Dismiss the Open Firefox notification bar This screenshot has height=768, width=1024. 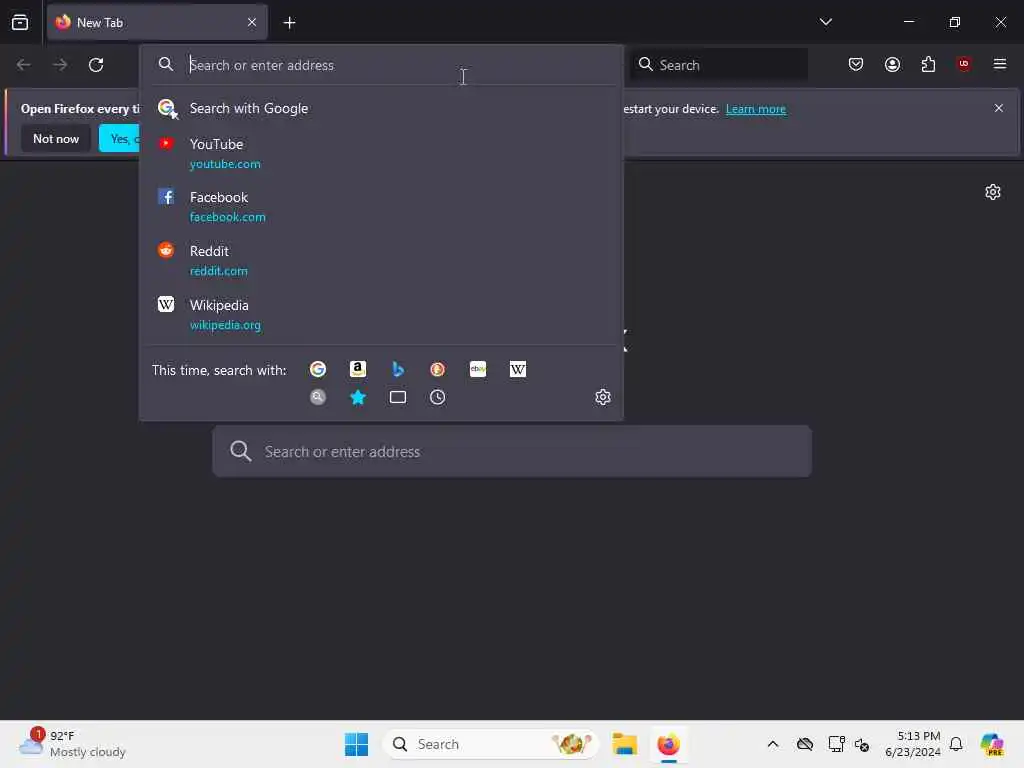coord(999,108)
